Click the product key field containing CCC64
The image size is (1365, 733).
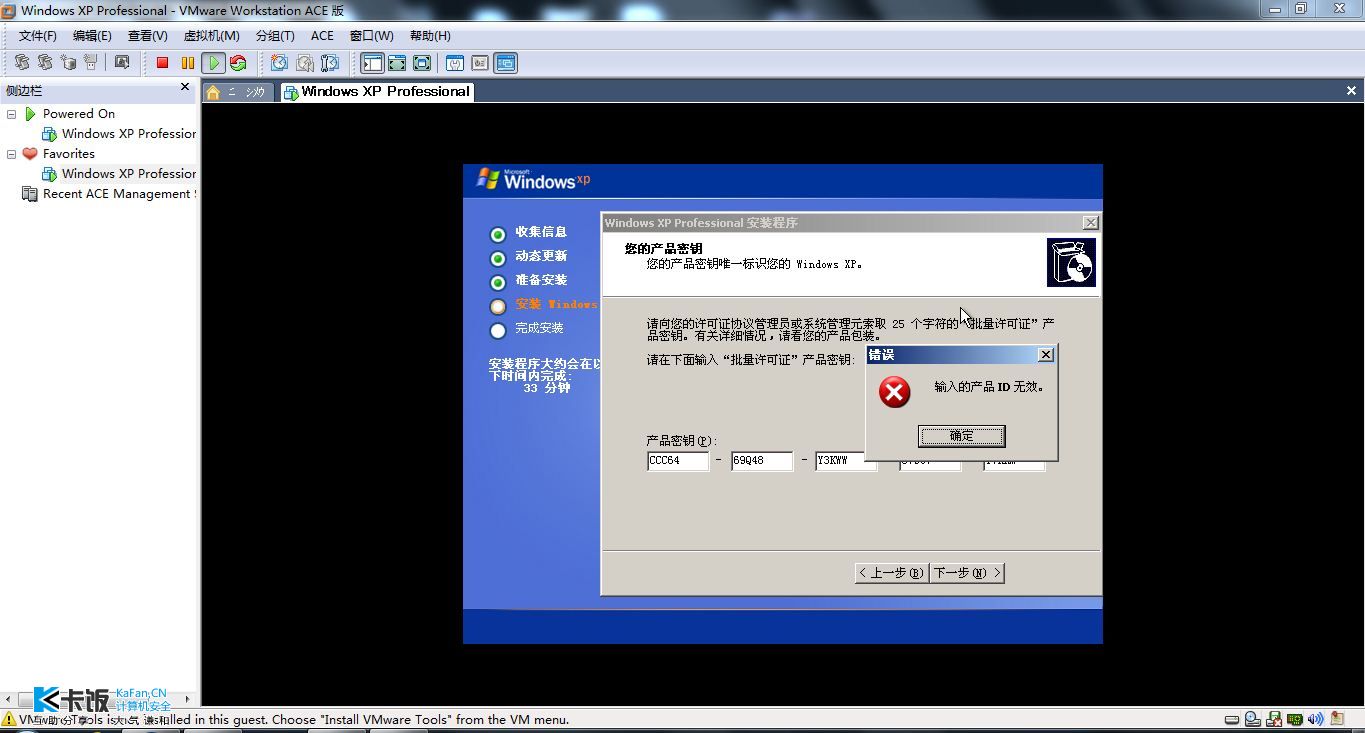click(x=678, y=461)
